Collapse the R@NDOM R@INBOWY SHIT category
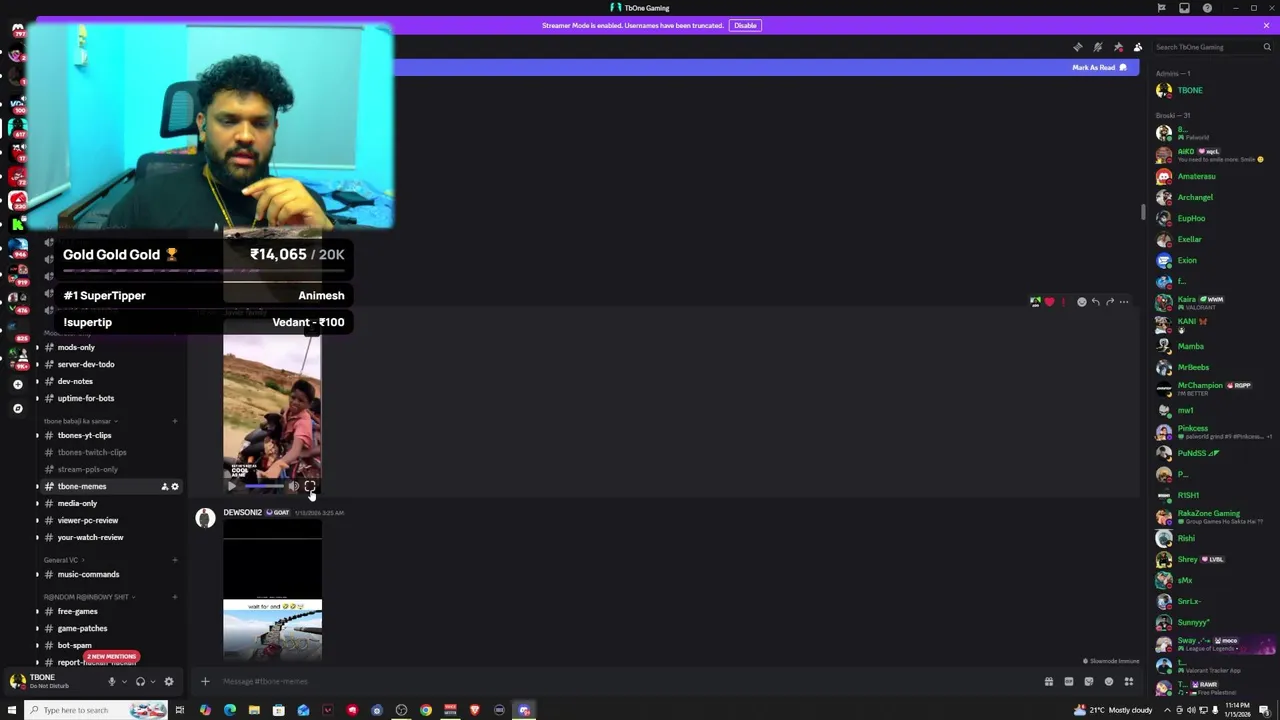Image resolution: width=1280 pixels, height=720 pixels. (x=89, y=597)
